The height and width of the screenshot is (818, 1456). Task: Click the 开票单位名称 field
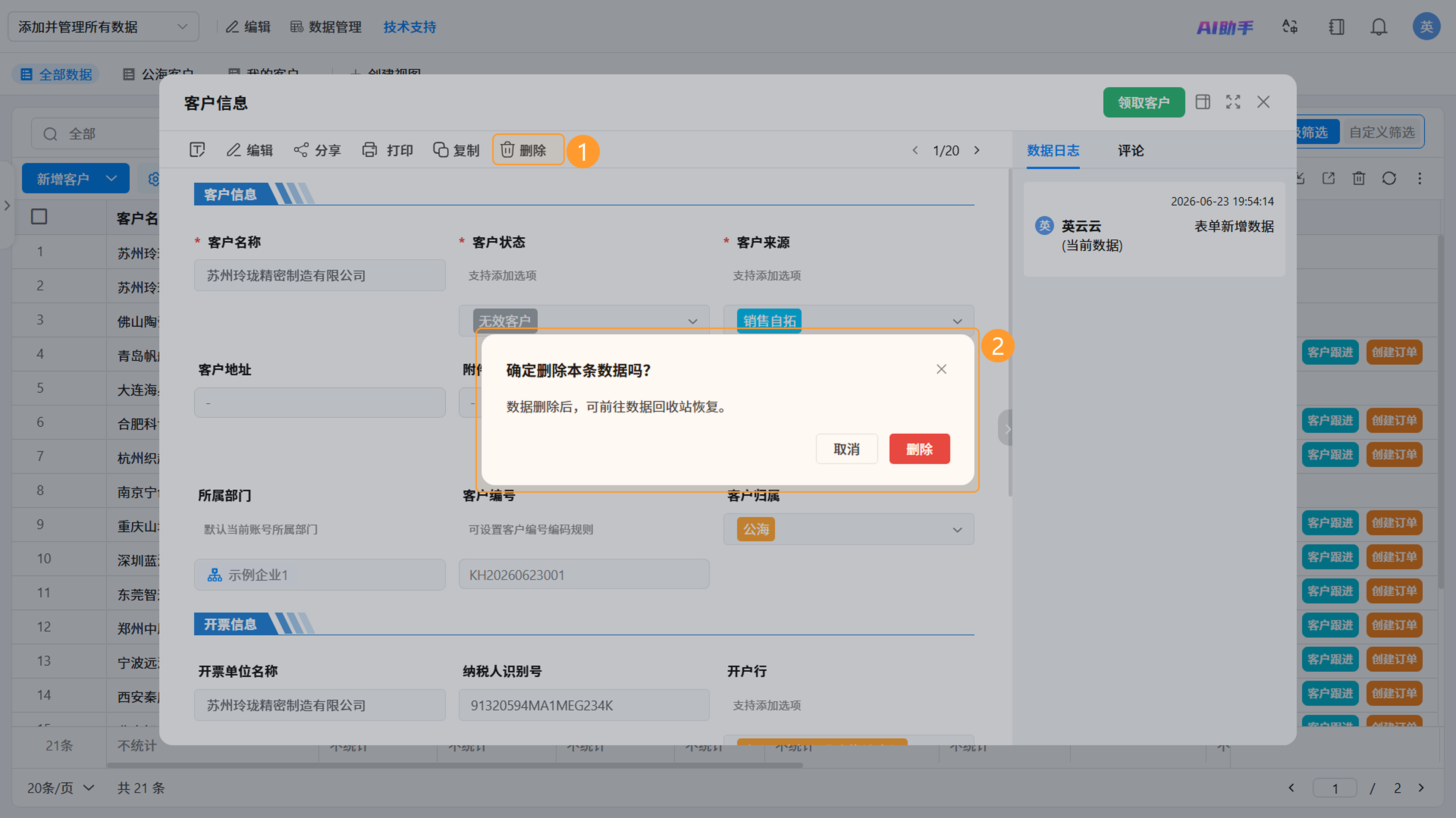tap(320, 705)
